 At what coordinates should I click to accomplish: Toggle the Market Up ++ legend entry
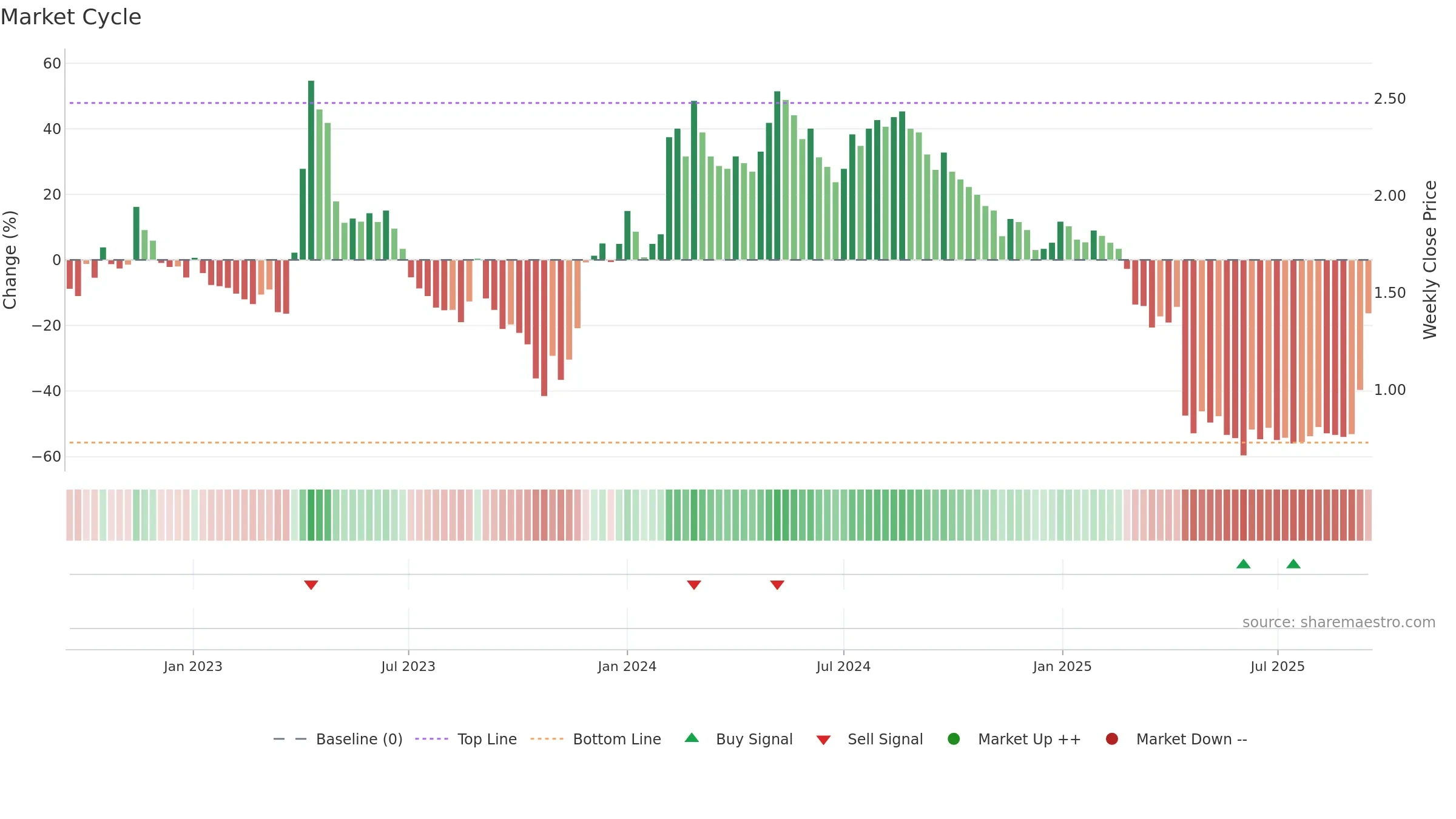coord(1014,739)
